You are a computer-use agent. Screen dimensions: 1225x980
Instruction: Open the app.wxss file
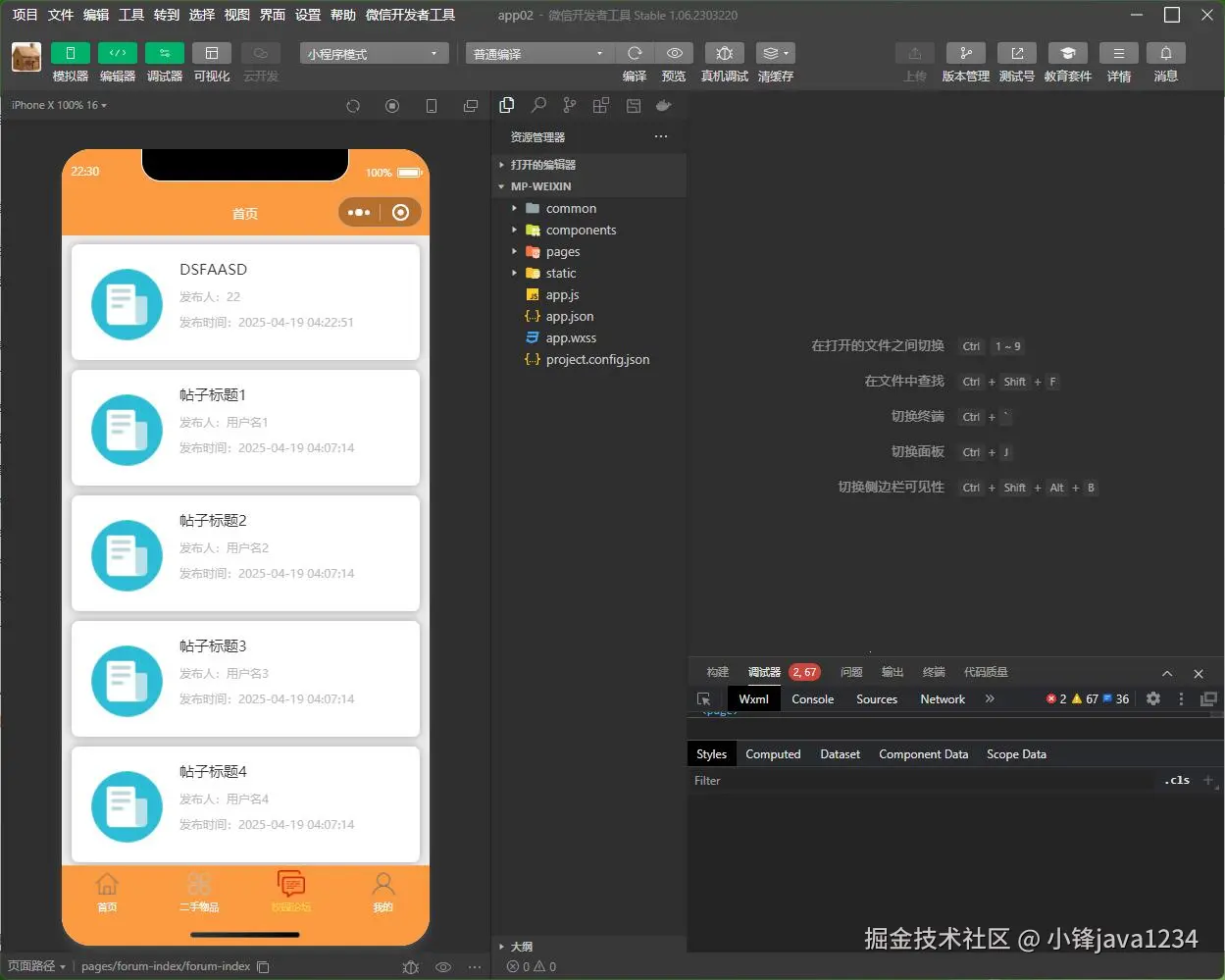(x=588, y=337)
